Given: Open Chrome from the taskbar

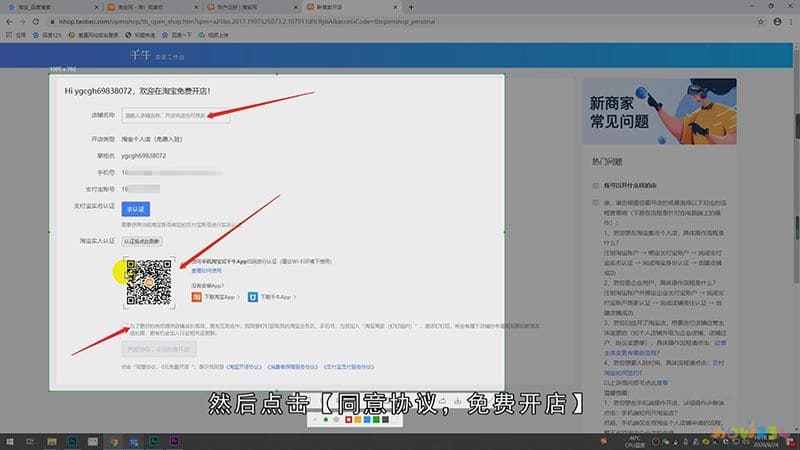Looking at the screenshot, I should coord(113,441).
